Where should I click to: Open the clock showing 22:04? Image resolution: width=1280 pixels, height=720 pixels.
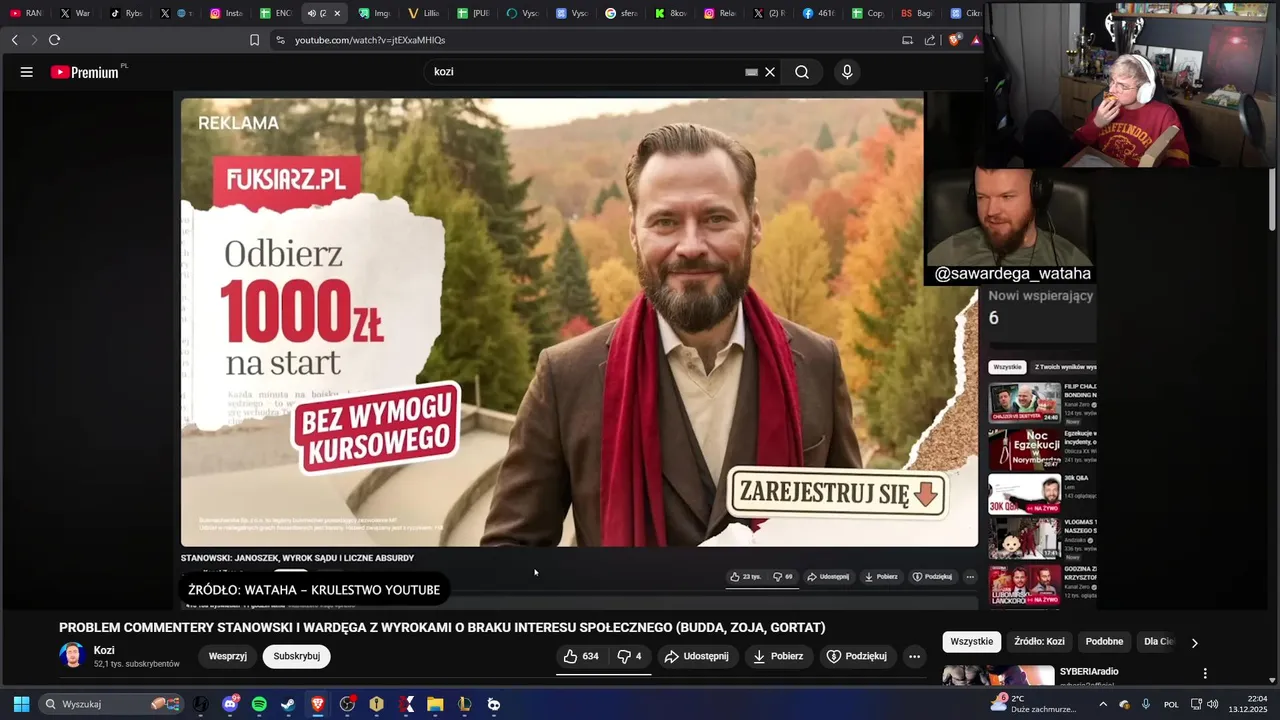click(1249, 704)
